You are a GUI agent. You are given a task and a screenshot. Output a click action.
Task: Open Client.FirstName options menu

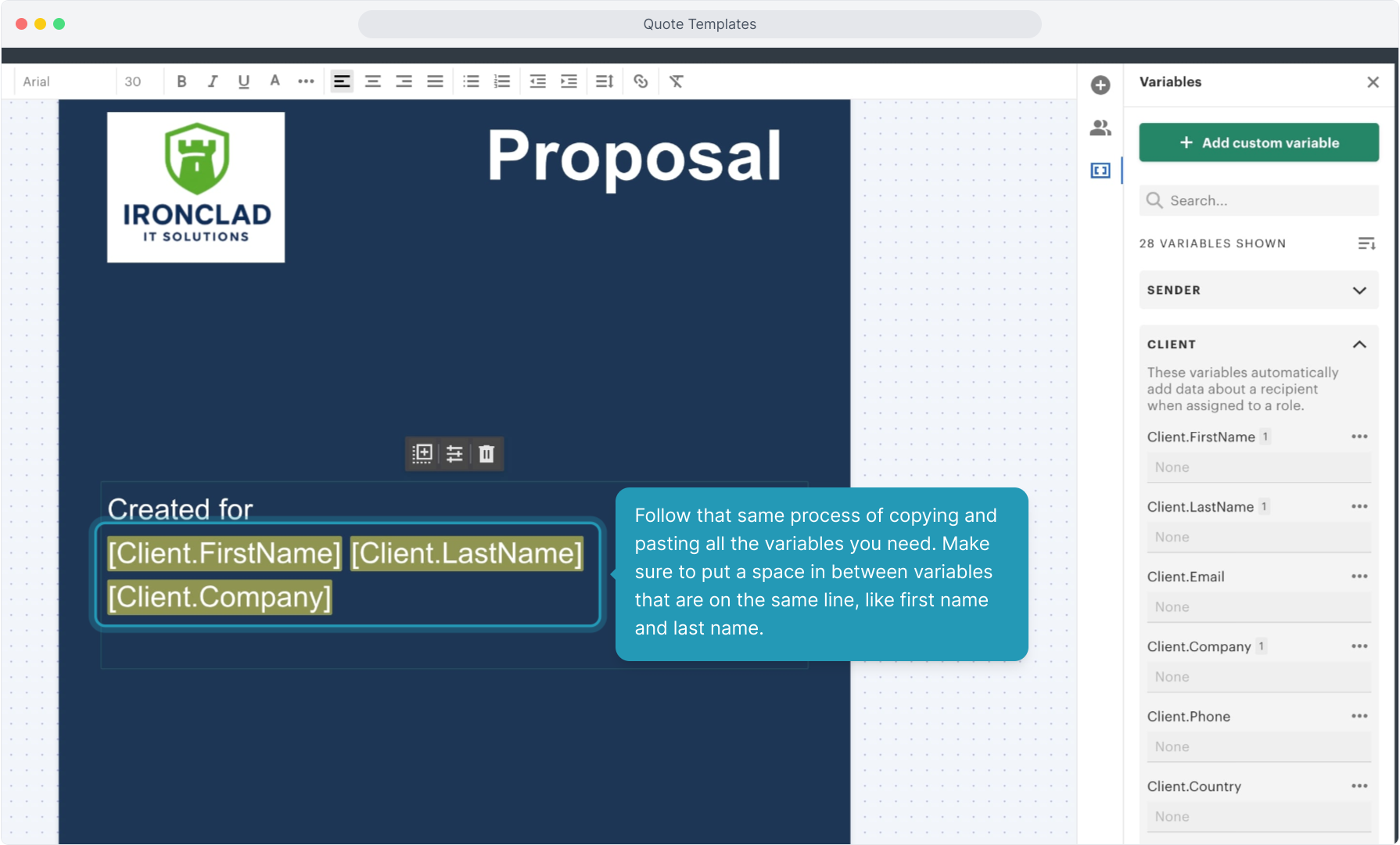(1359, 437)
